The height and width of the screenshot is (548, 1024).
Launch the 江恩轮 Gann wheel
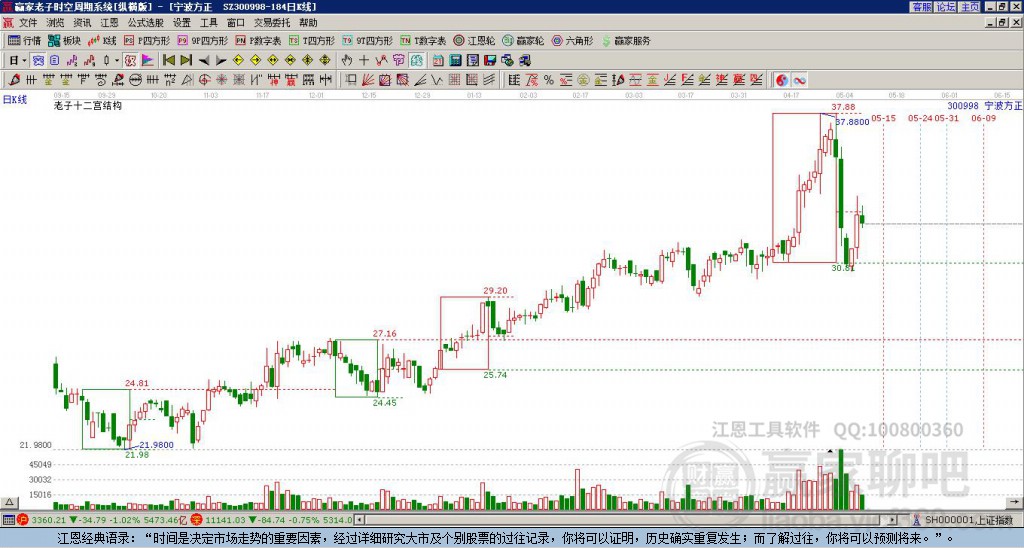tap(474, 40)
